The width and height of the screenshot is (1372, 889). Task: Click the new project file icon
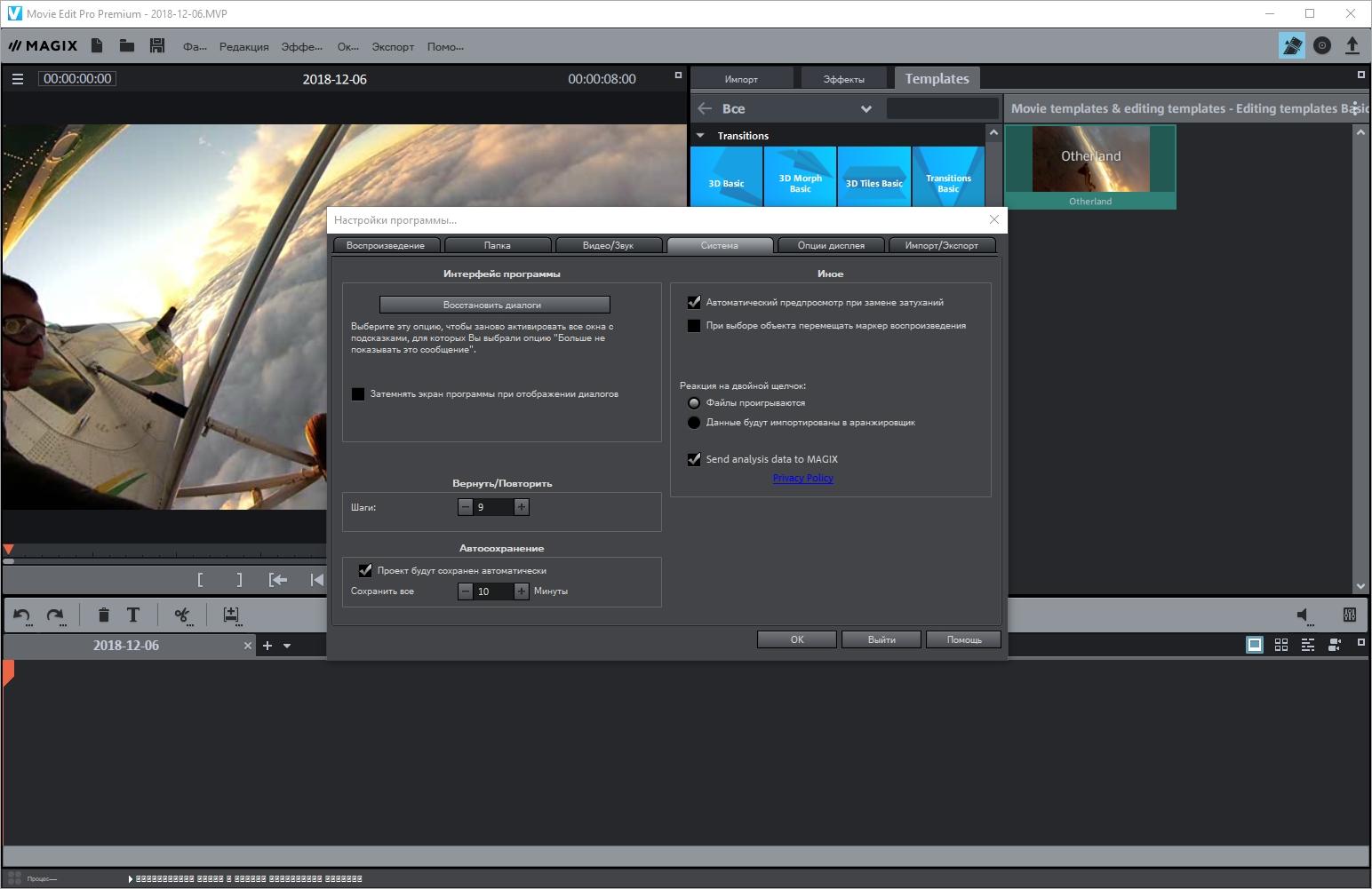point(97,45)
